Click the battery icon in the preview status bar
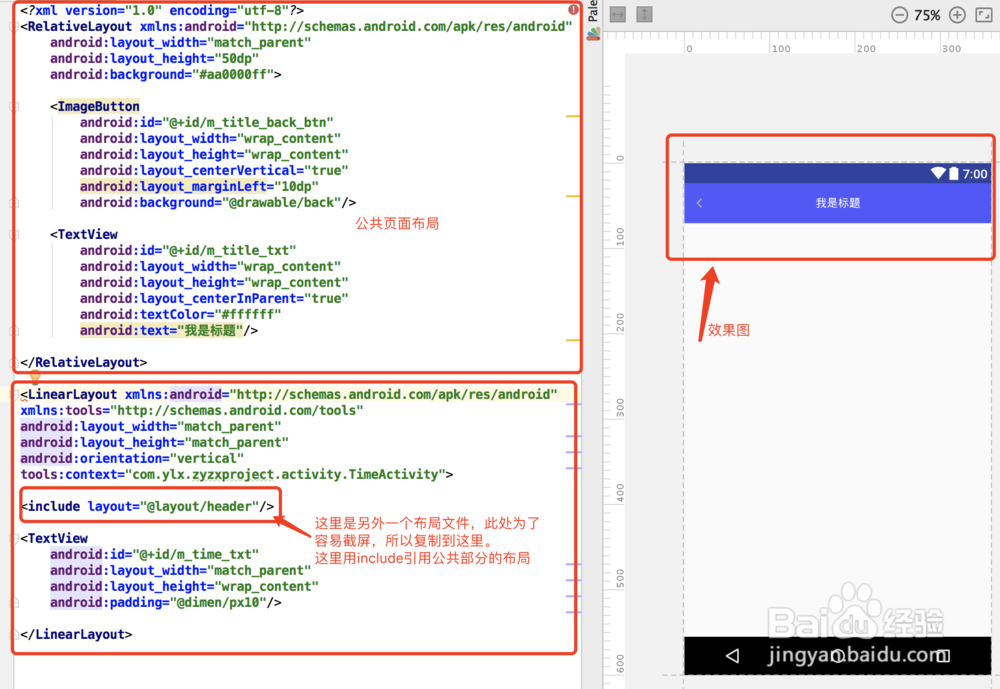Viewport: 1000px width, 689px height. click(953, 173)
